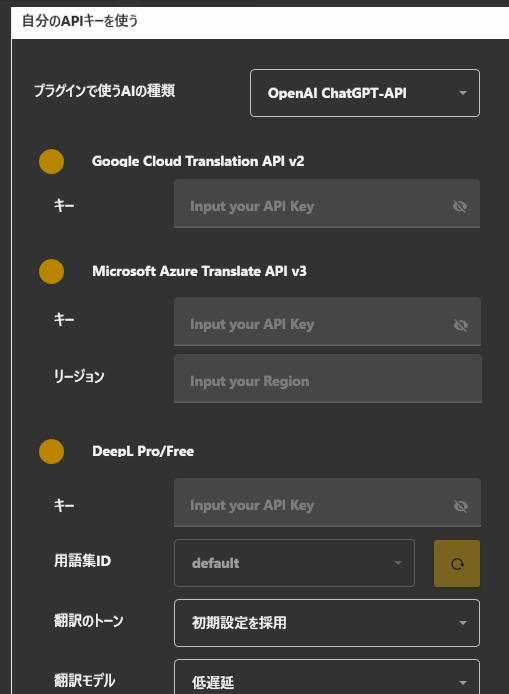Viewport: 509px width, 694px height.
Task: Select the DeepL Pro/Free radio button
Action: click(51, 451)
